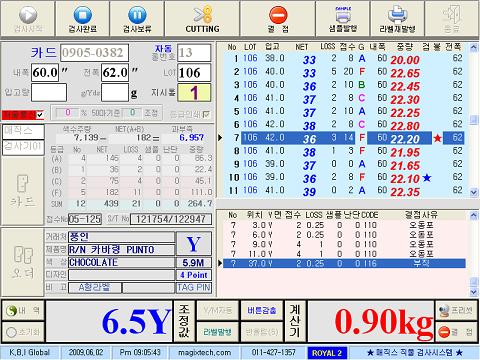Click the S/T No field 121754/122947
This screenshot has height=360, width=480.
[x=171, y=219]
